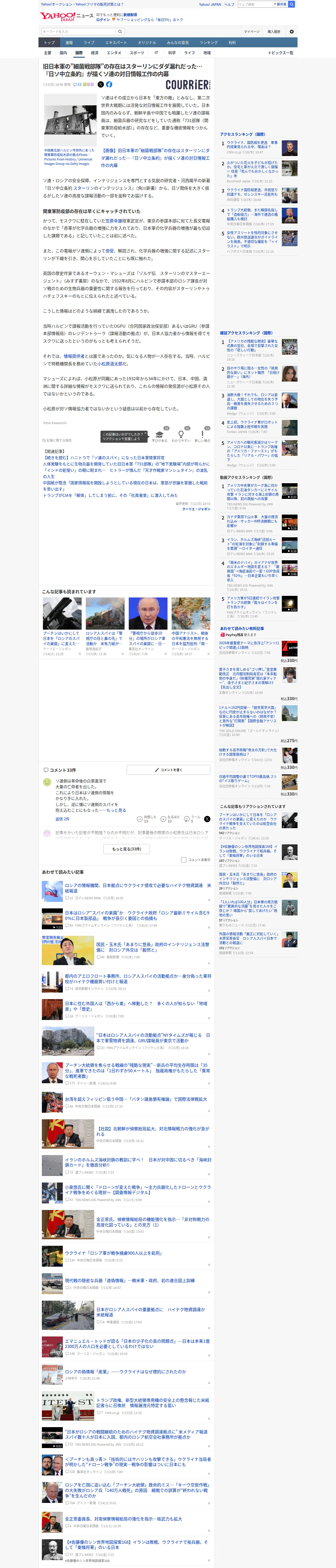The width and height of the screenshot is (336, 1568).
Task: Open the 台湾を超えフィリピン狙う中国 article
Action: coord(136,1099)
